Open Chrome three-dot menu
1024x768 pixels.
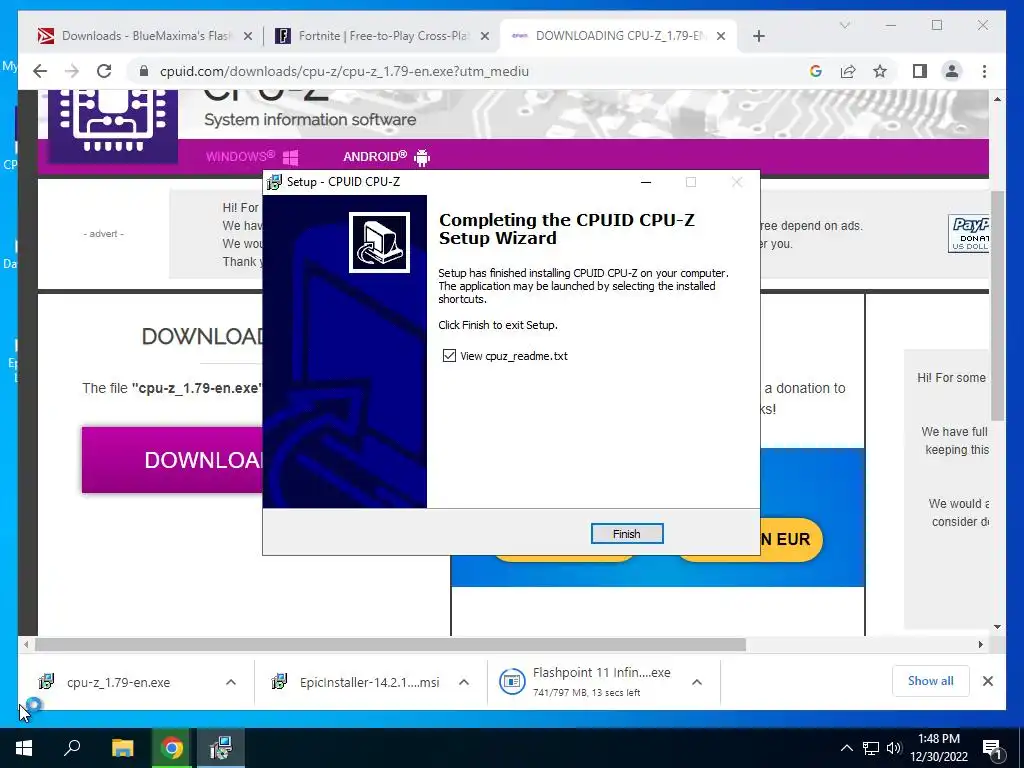click(984, 71)
